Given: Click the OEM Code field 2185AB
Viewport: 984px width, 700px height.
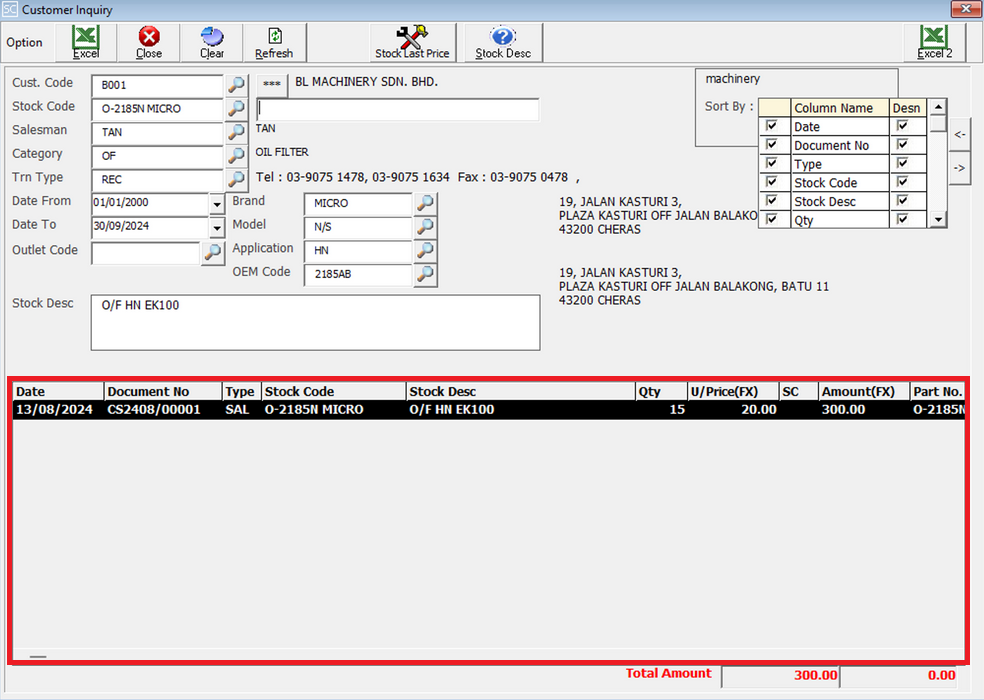Looking at the screenshot, I should point(358,274).
